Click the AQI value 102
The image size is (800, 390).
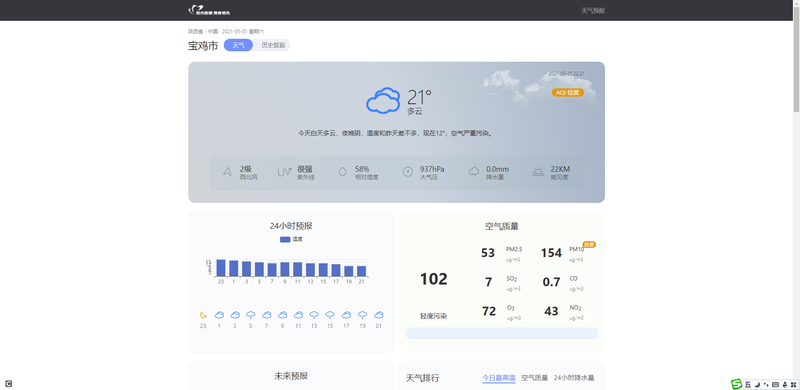tap(434, 279)
